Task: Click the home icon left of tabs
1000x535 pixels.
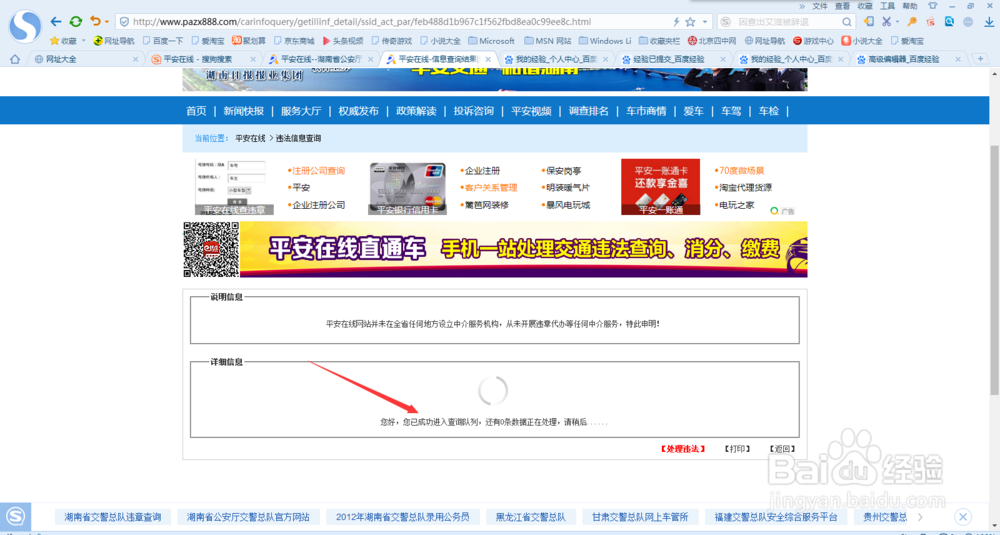Action: (14, 59)
